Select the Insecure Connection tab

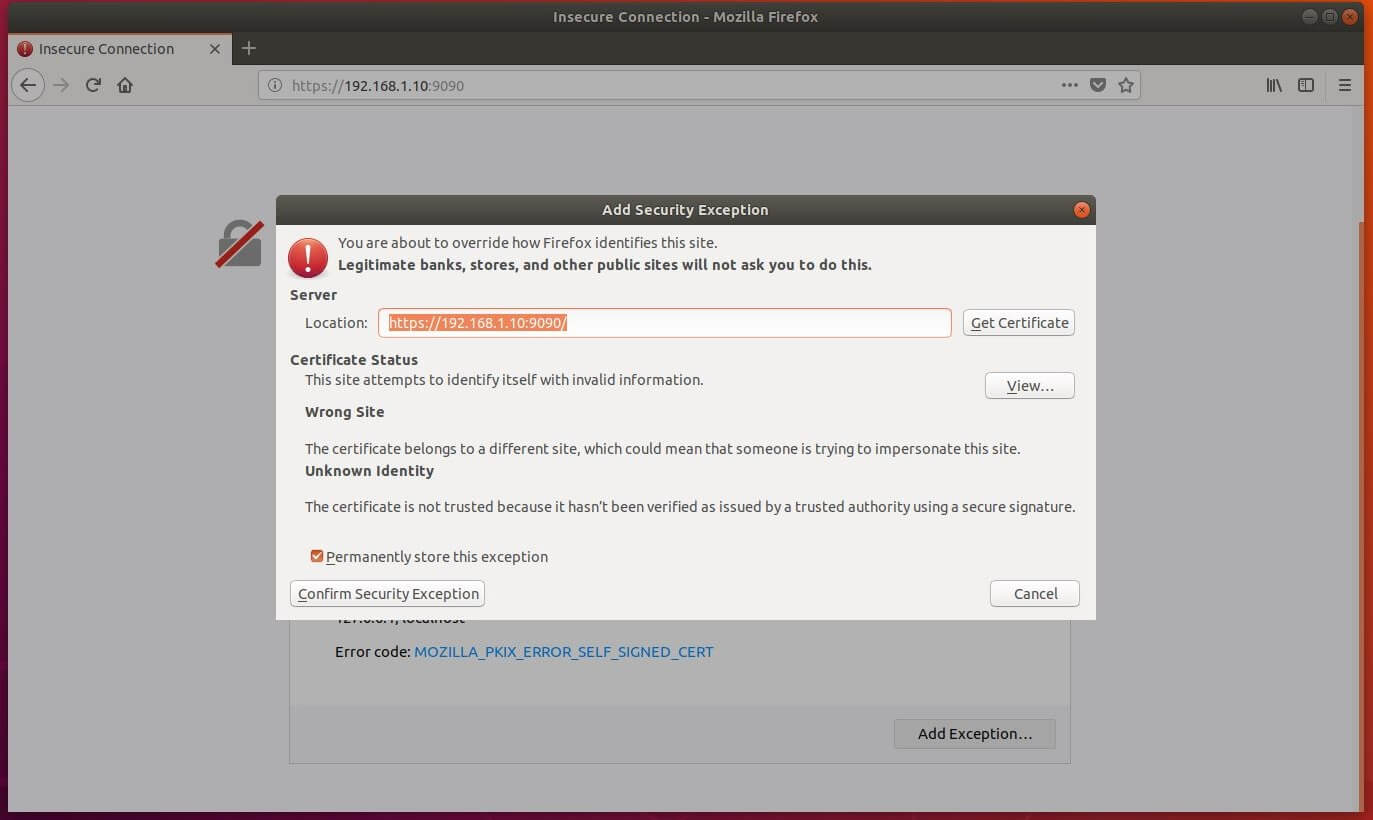pyautogui.click(x=106, y=49)
